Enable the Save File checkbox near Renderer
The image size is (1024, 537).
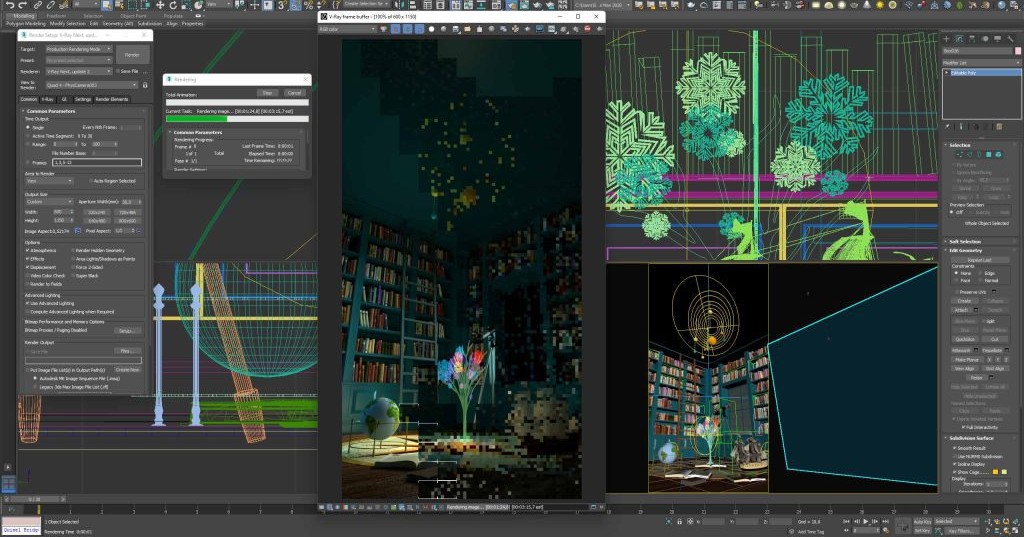[x=118, y=71]
